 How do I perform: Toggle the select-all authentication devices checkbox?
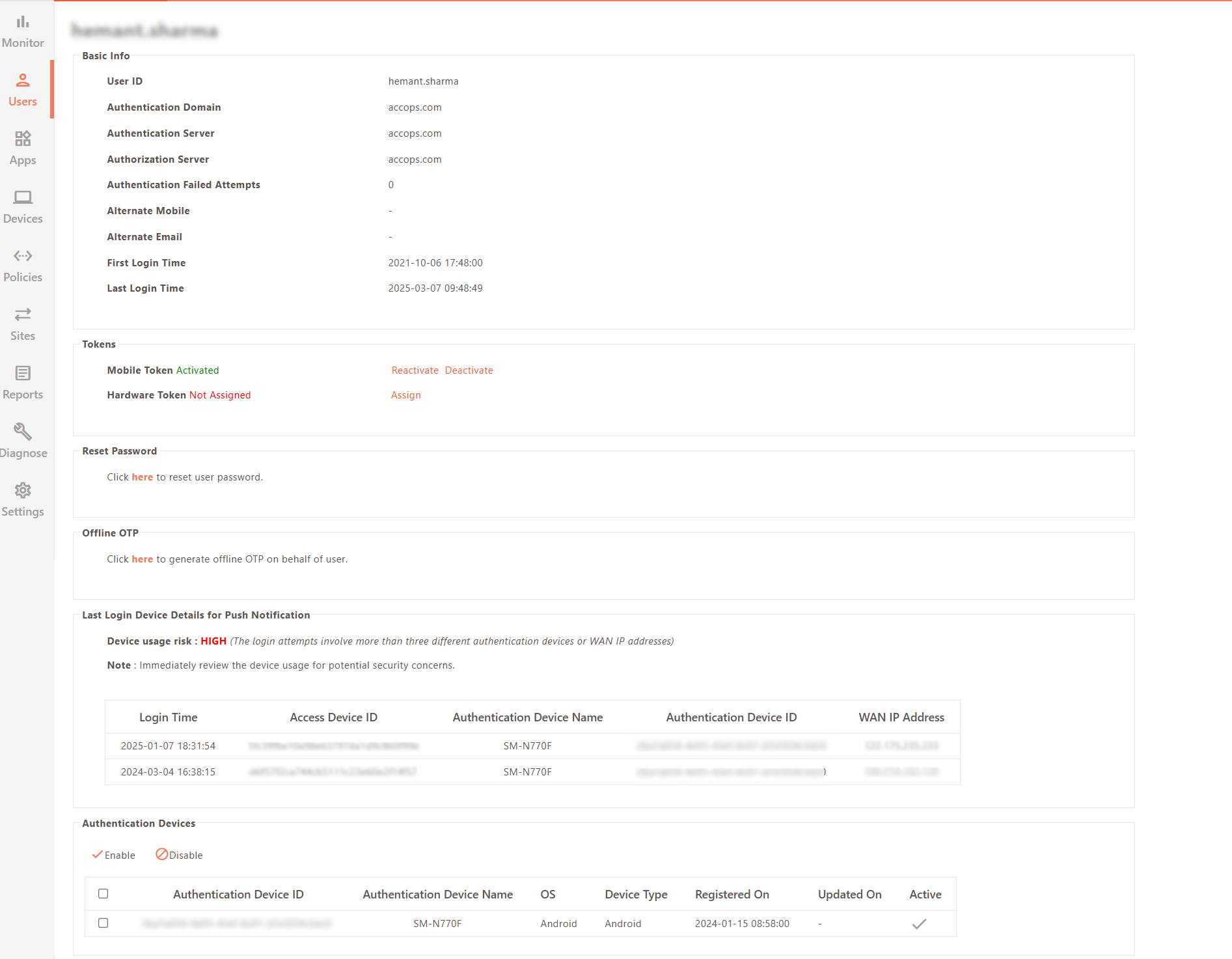[x=103, y=894]
